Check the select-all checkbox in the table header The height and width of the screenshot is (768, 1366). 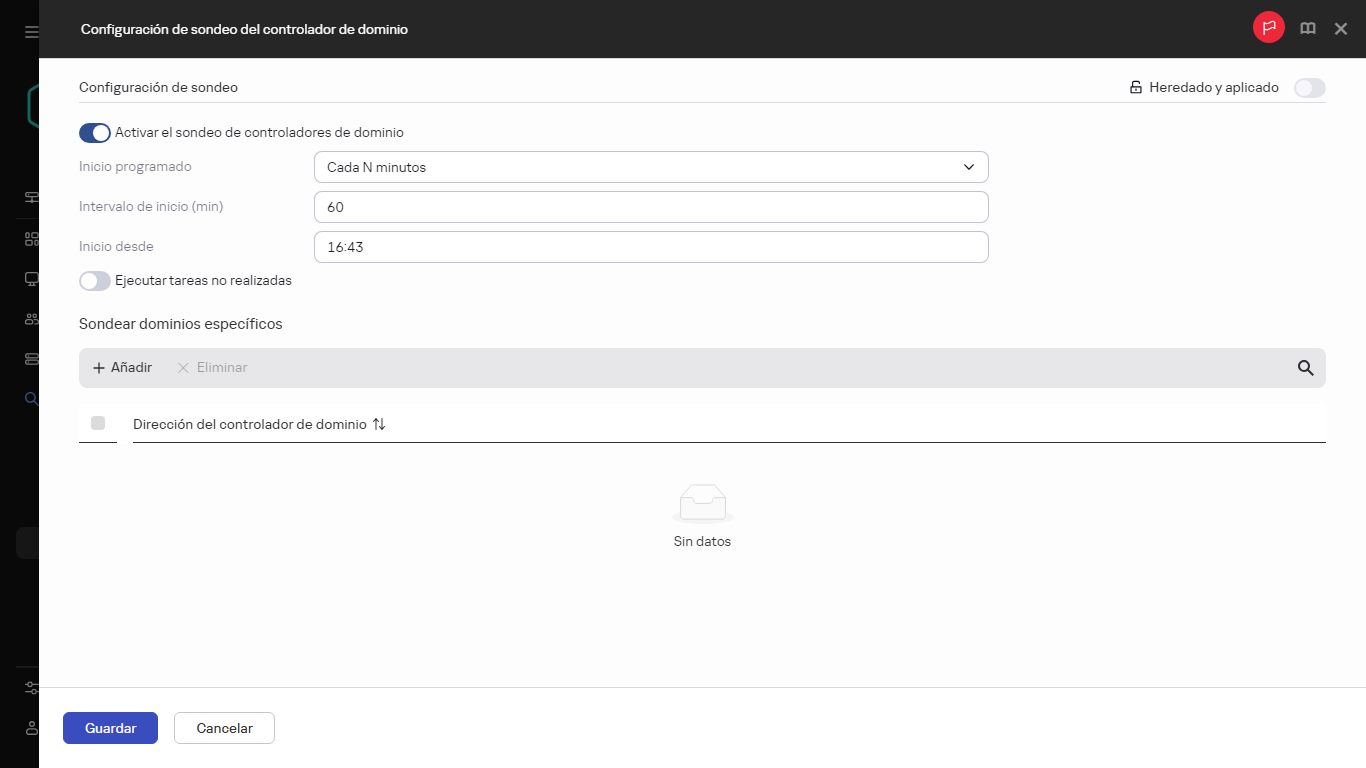click(x=98, y=423)
